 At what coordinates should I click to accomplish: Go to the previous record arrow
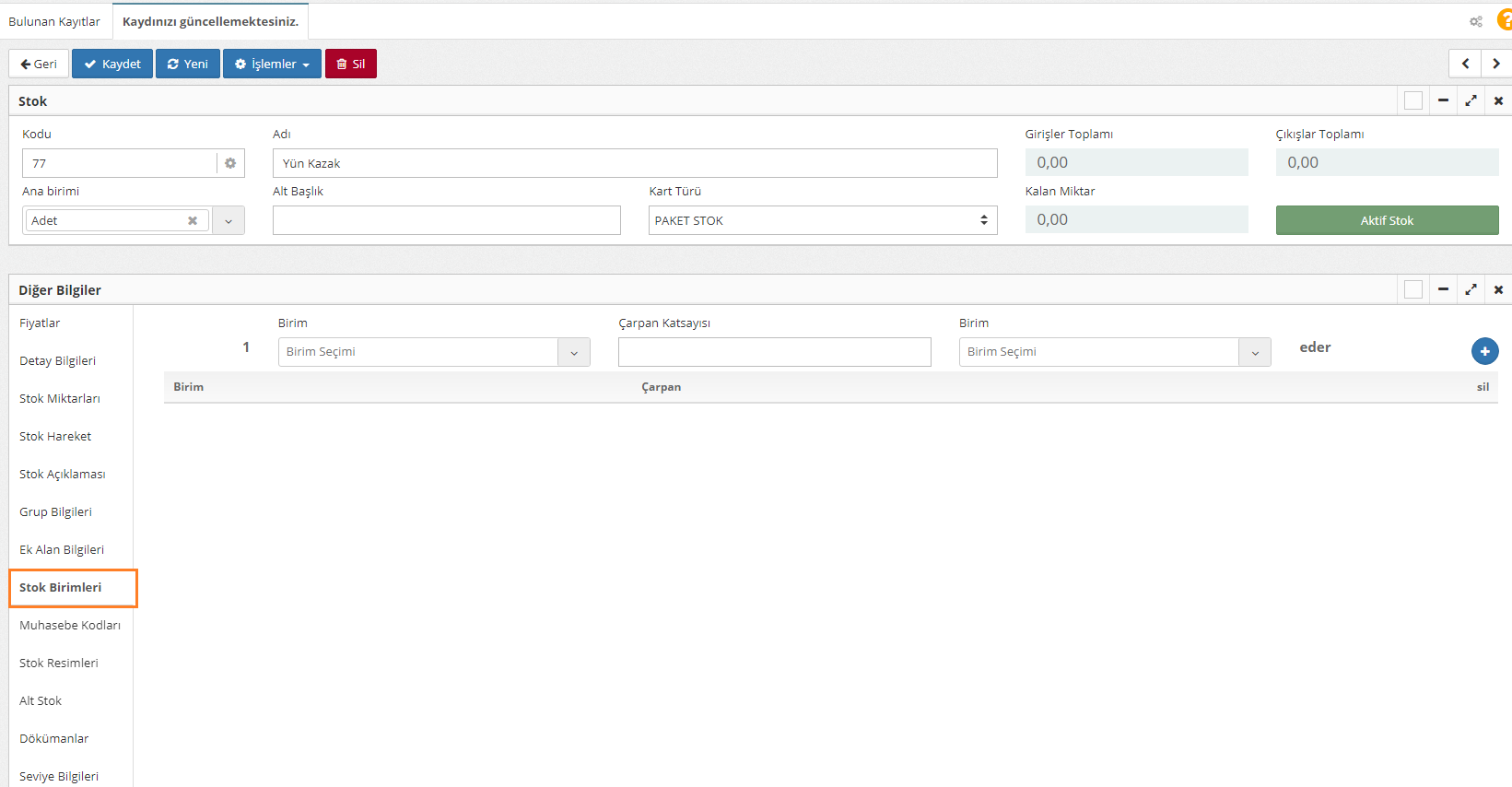click(x=1465, y=64)
